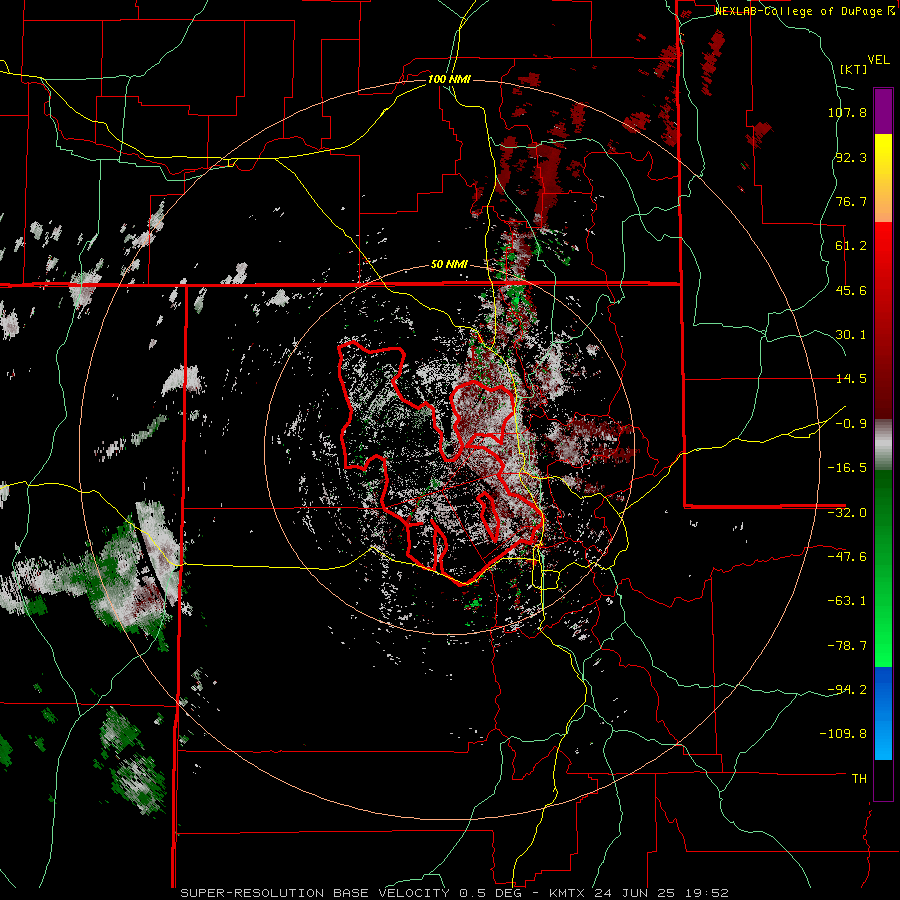Click the -16.5 velocity scale value
900x900 pixels.
coord(847,468)
